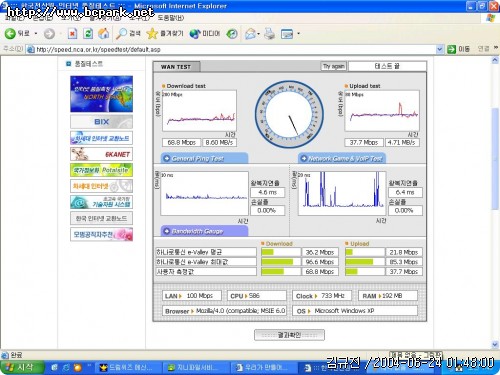Click the upload speed value 37.7 Mbps
Image resolution: width=500 pixels, height=375 pixels.
[364, 142]
